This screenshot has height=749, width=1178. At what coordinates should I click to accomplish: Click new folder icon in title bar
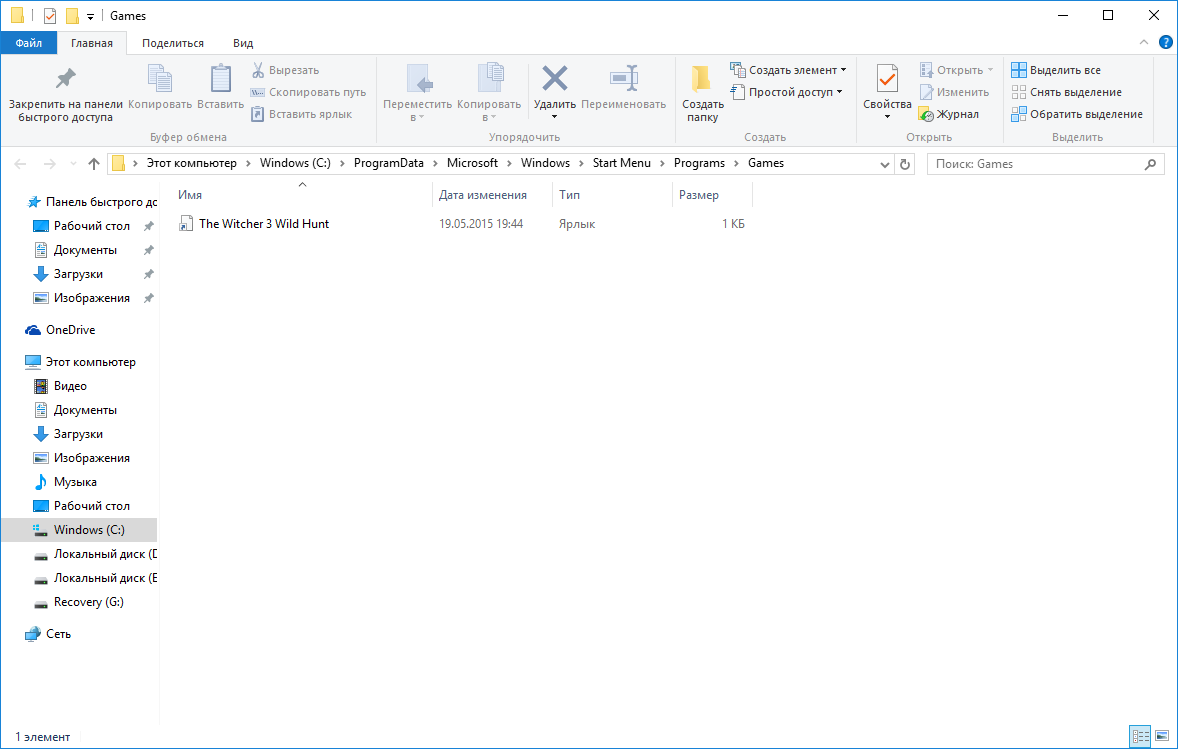72,15
